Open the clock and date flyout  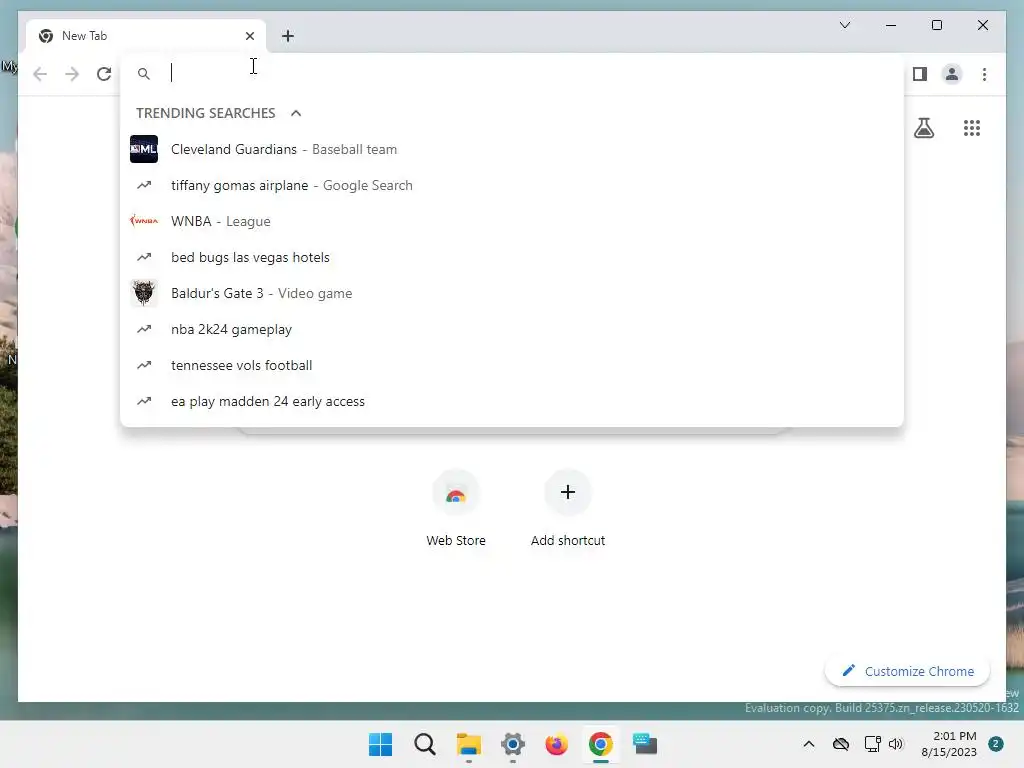pos(949,744)
